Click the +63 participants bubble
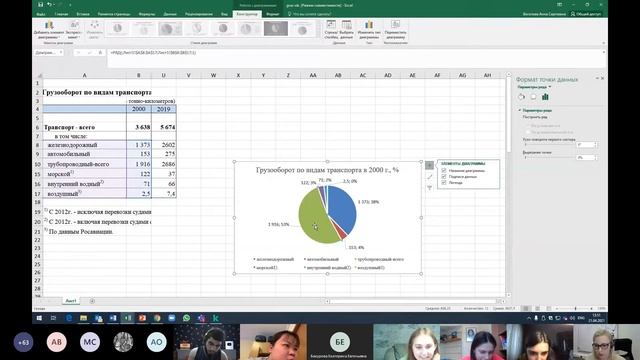The width and height of the screenshot is (640, 360). click(x=24, y=342)
